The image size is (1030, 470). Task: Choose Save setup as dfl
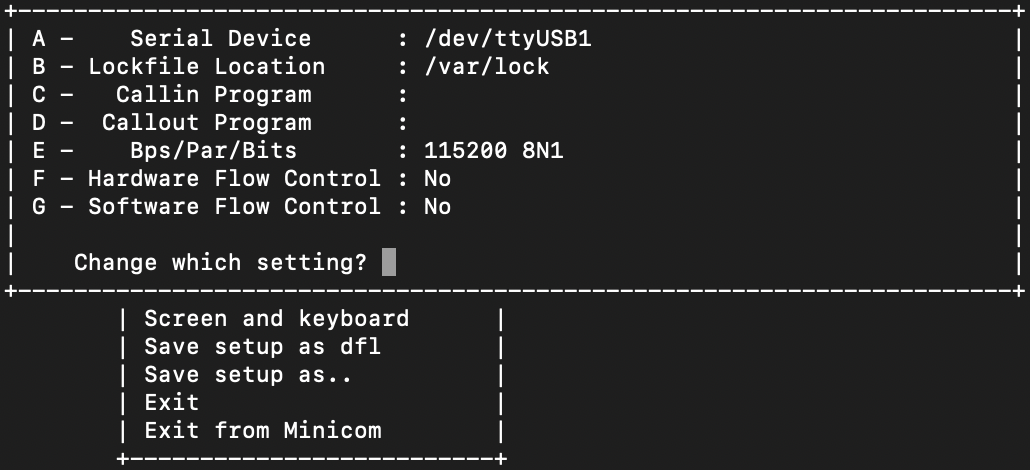[262, 347]
